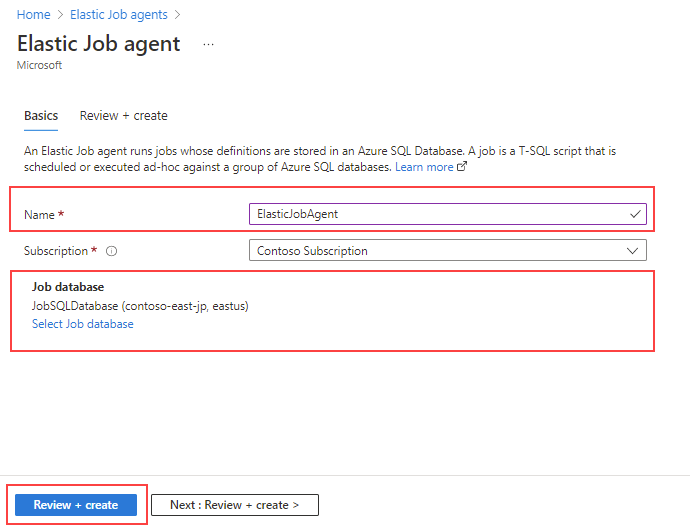Click the JobSQLDatabase server details text
This screenshot has height=531, width=691.
(x=140, y=306)
